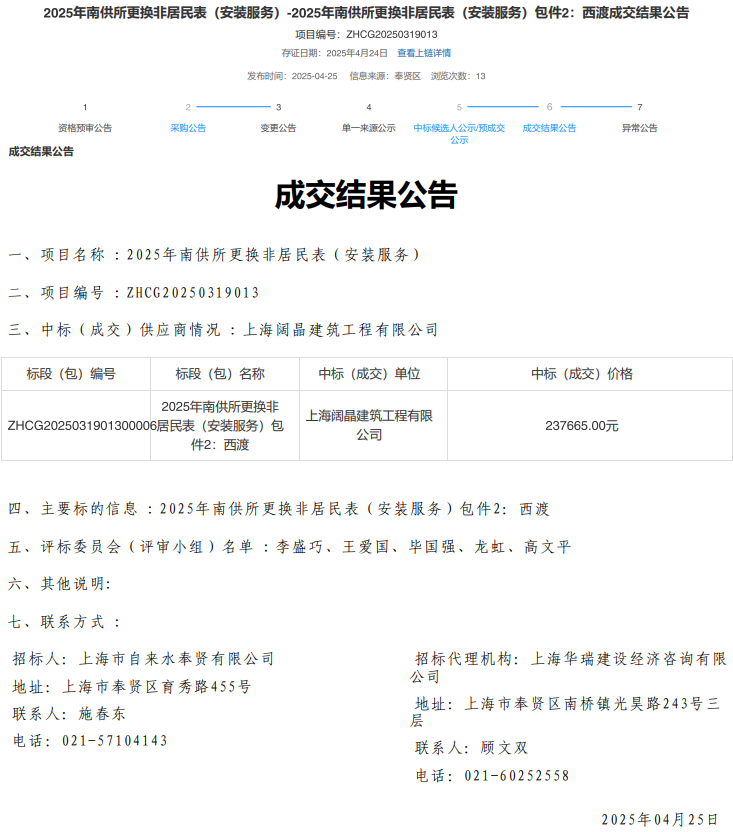Screen dimensions: 733x832
Task: Open the 变更公告 step
Action: coord(278,128)
